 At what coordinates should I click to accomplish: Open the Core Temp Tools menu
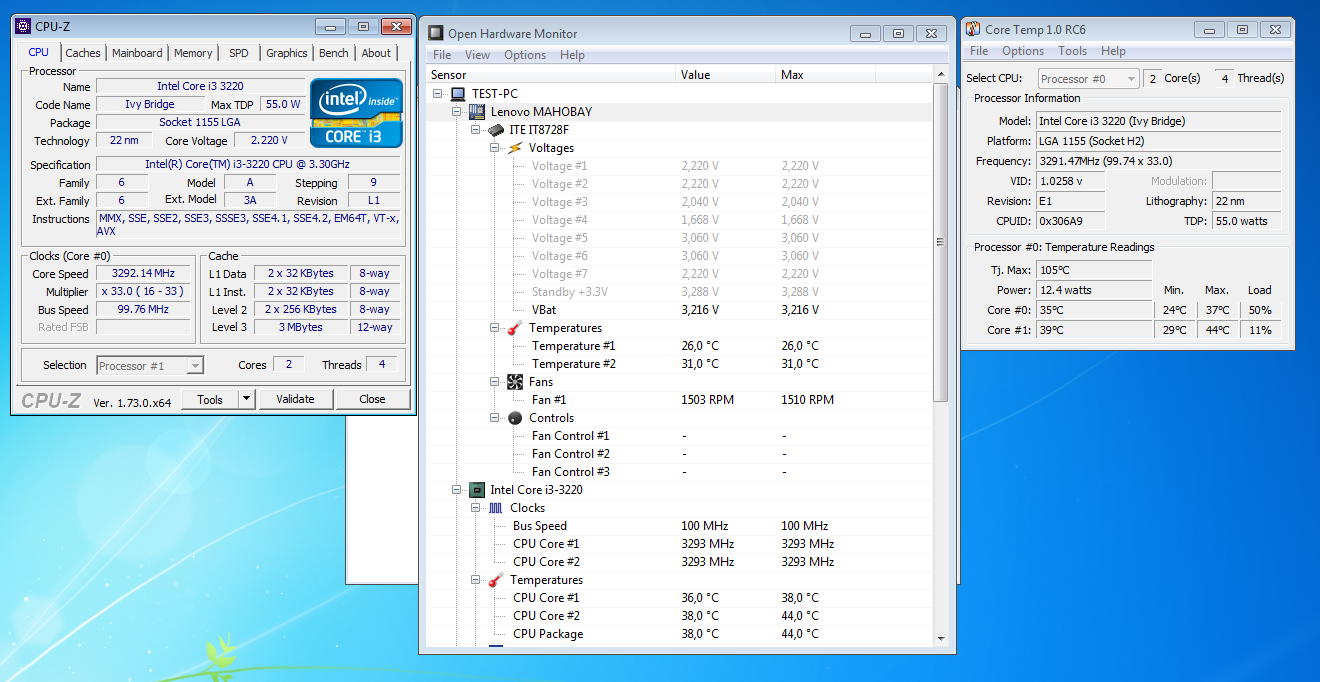[x=1073, y=51]
